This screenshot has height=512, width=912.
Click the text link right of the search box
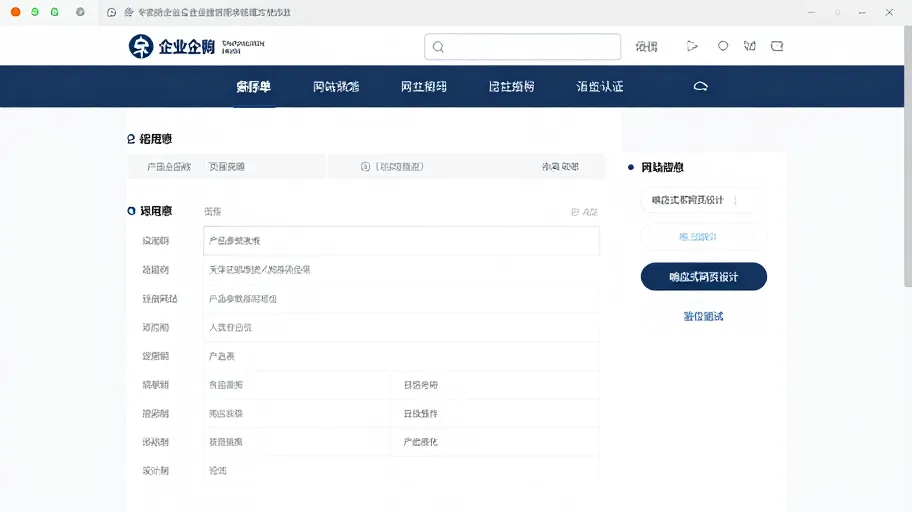point(646,47)
